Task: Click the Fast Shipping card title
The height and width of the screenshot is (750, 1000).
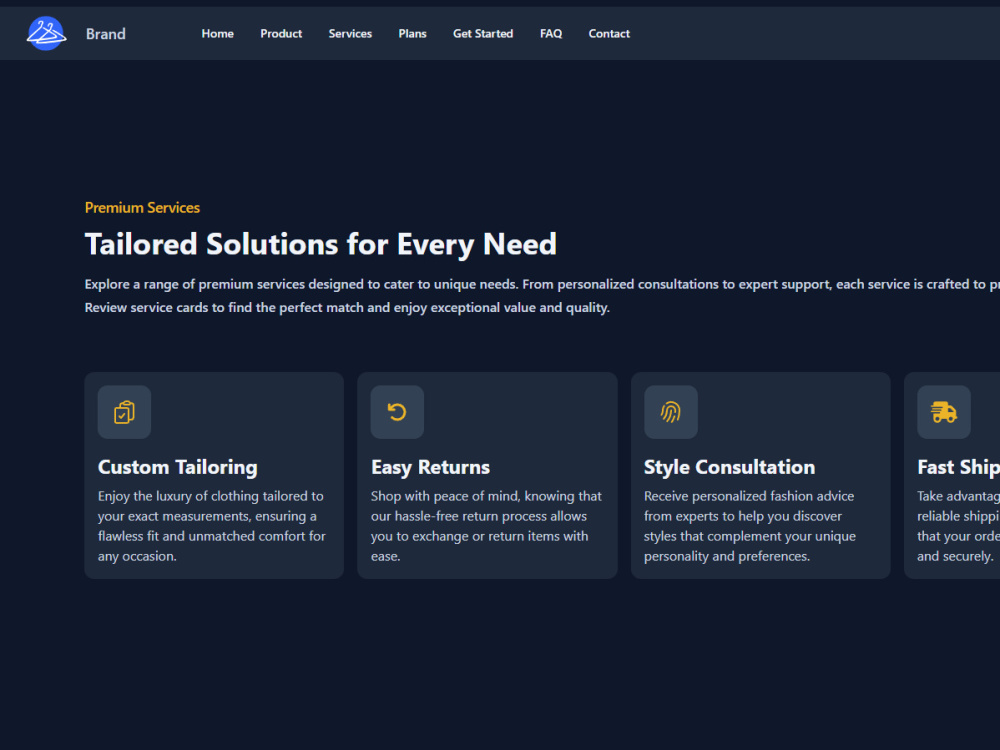Action: pyautogui.click(x=959, y=467)
